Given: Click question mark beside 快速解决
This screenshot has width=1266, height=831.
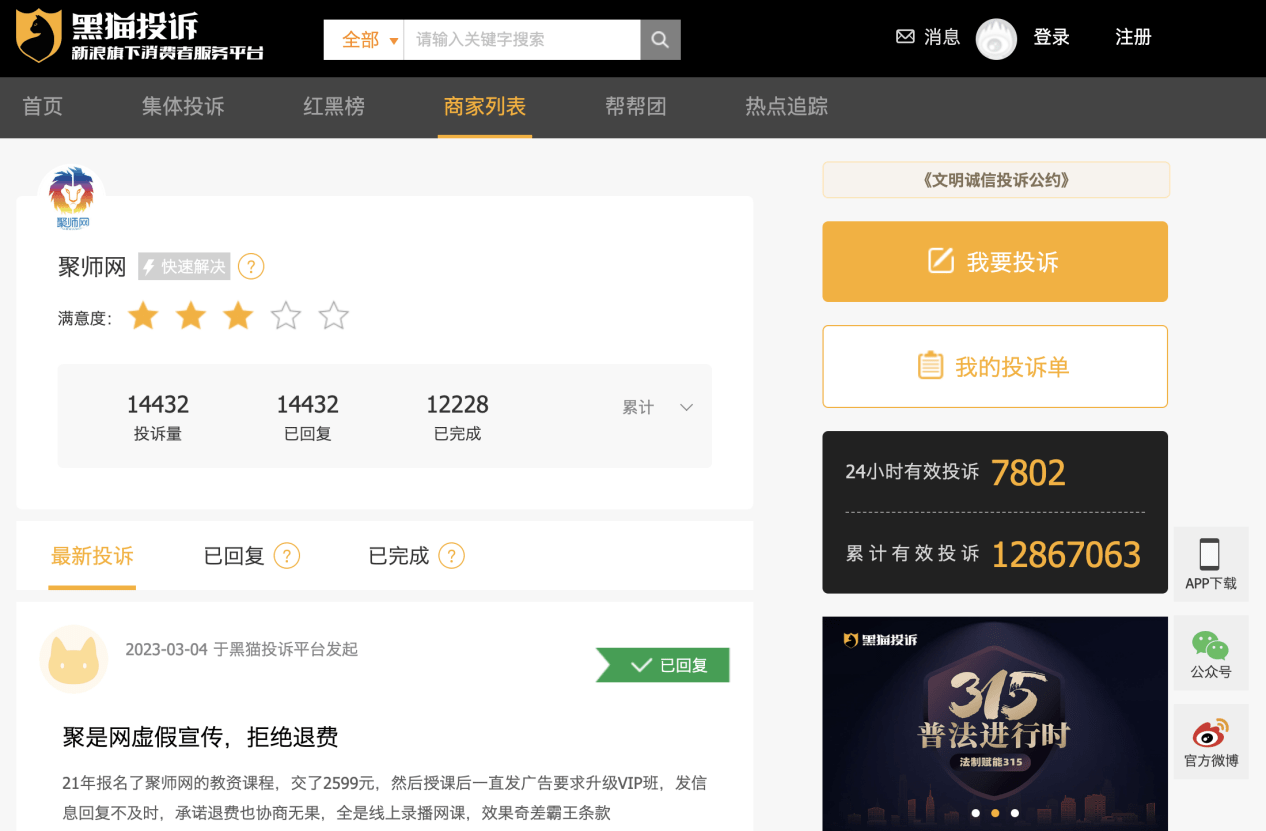Looking at the screenshot, I should pos(251,267).
